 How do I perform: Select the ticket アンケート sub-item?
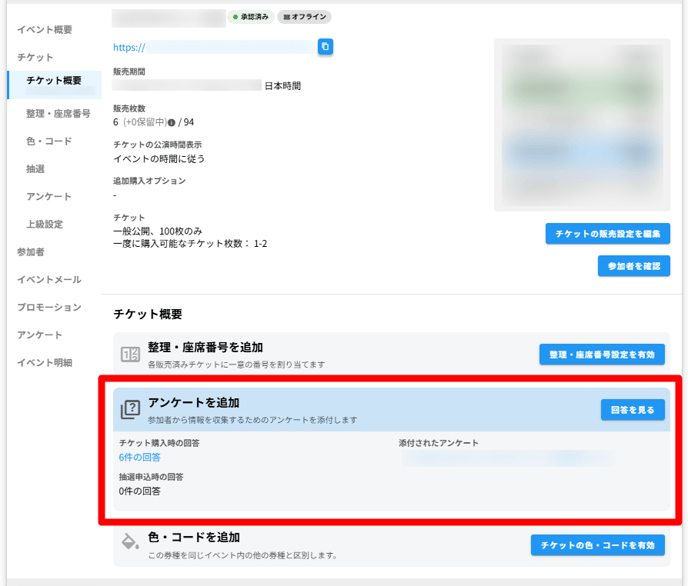click(x=49, y=197)
